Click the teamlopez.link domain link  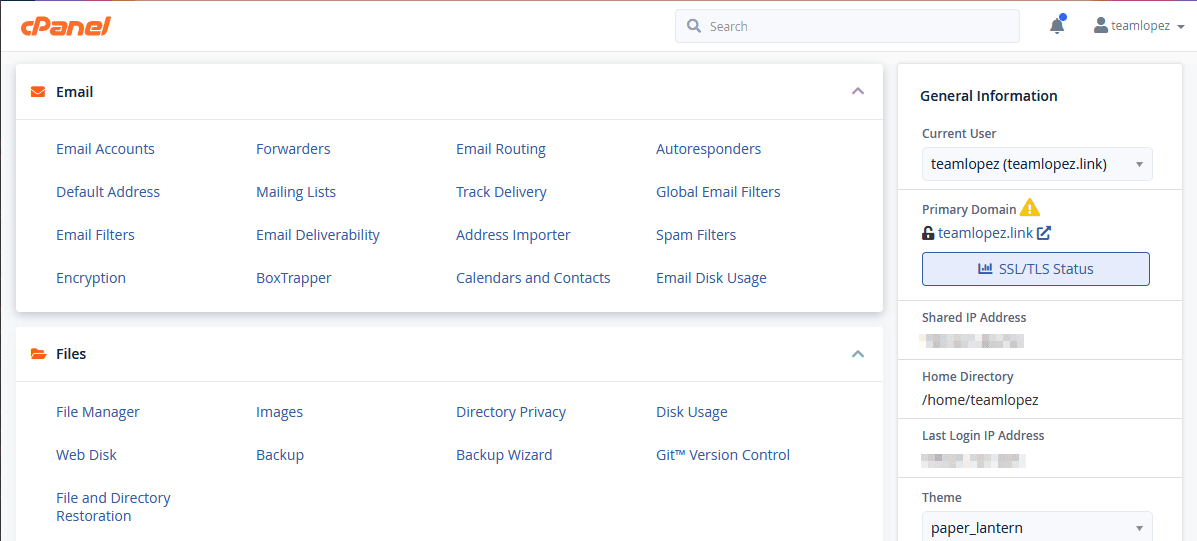pos(986,233)
